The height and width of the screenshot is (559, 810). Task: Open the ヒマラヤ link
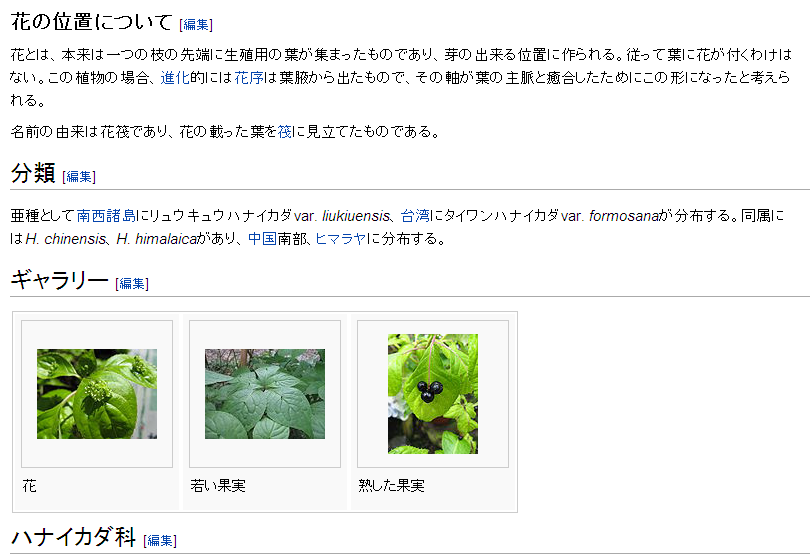(x=340, y=239)
